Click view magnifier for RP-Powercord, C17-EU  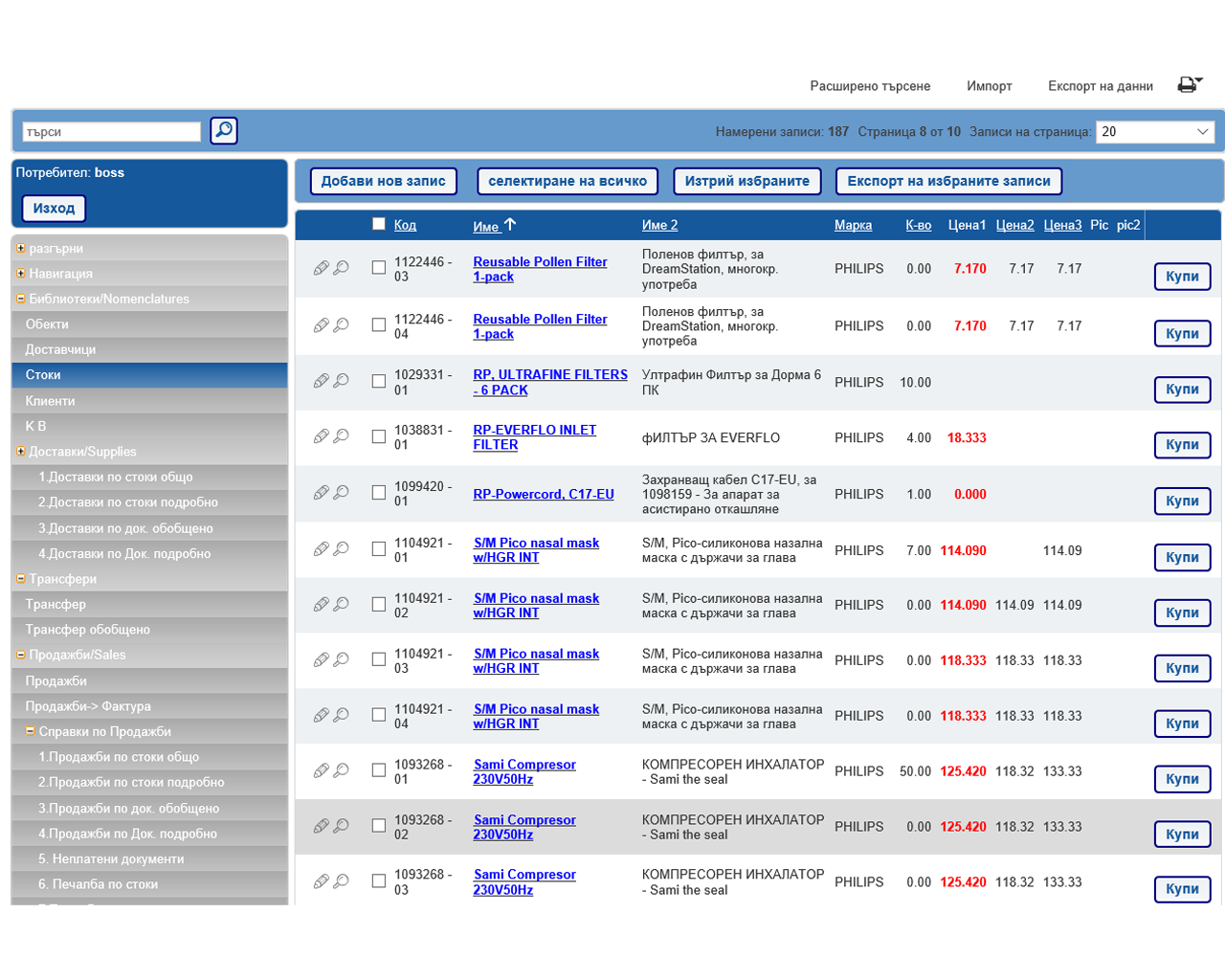coord(341,493)
